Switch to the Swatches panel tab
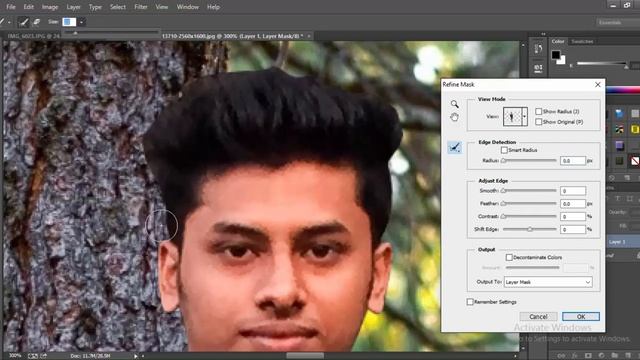 (x=582, y=41)
